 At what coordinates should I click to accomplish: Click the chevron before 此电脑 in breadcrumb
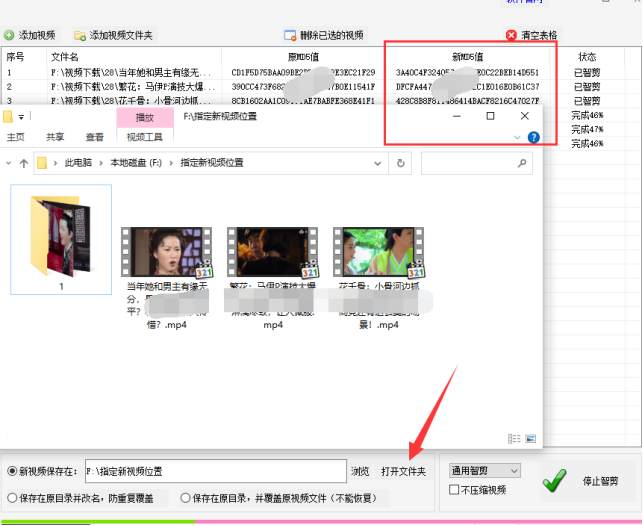click(55, 164)
